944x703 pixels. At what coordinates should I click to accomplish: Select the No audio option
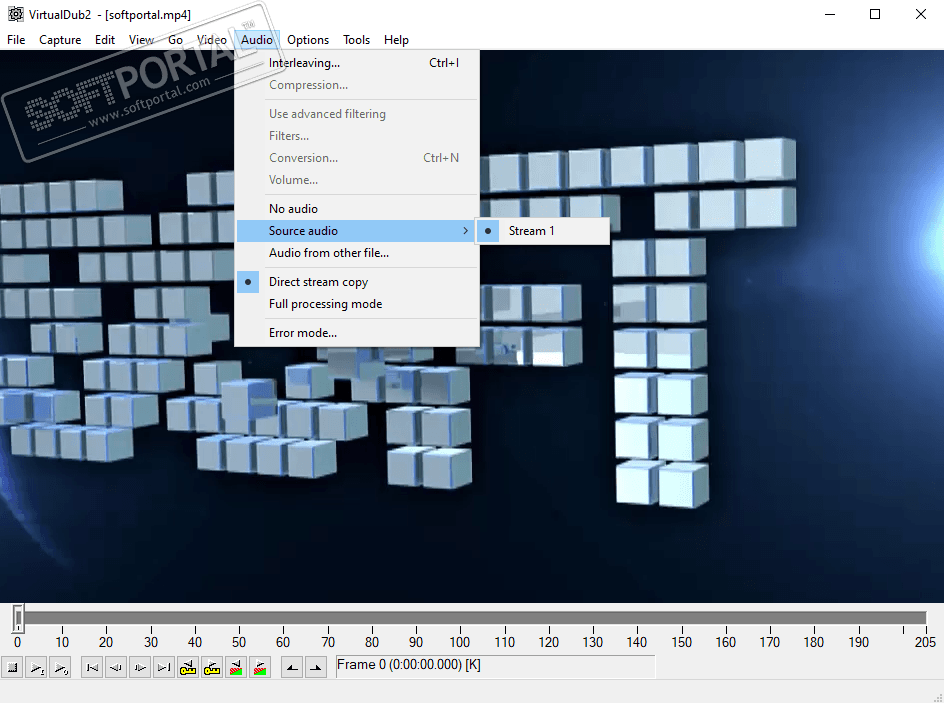(357, 209)
